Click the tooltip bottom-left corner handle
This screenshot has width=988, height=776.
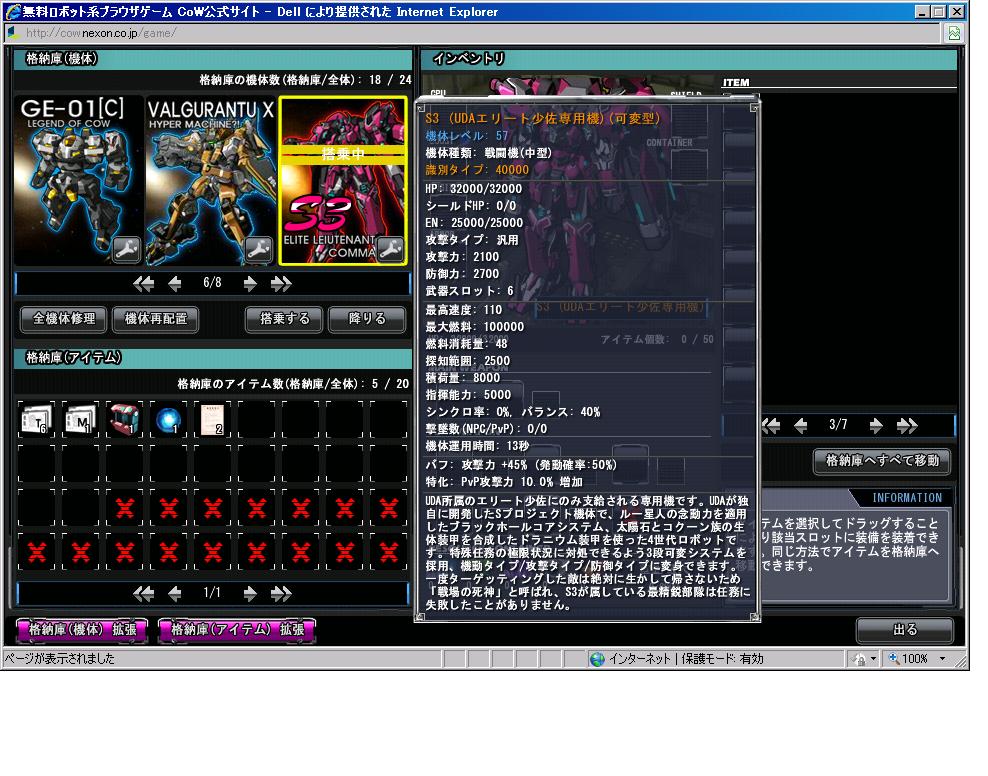coord(421,617)
